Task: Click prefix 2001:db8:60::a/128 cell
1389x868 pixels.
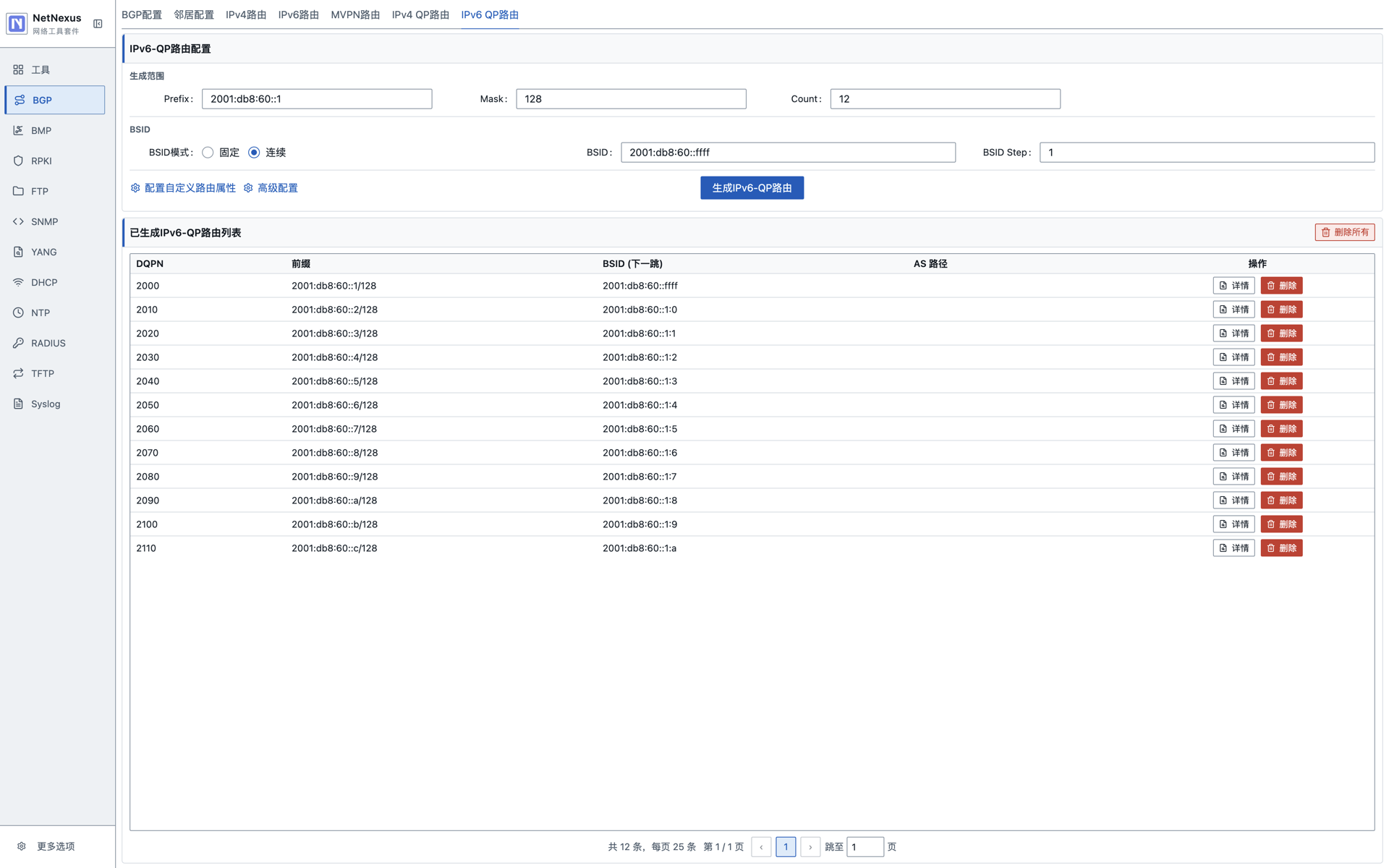Action: click(334, 501)
